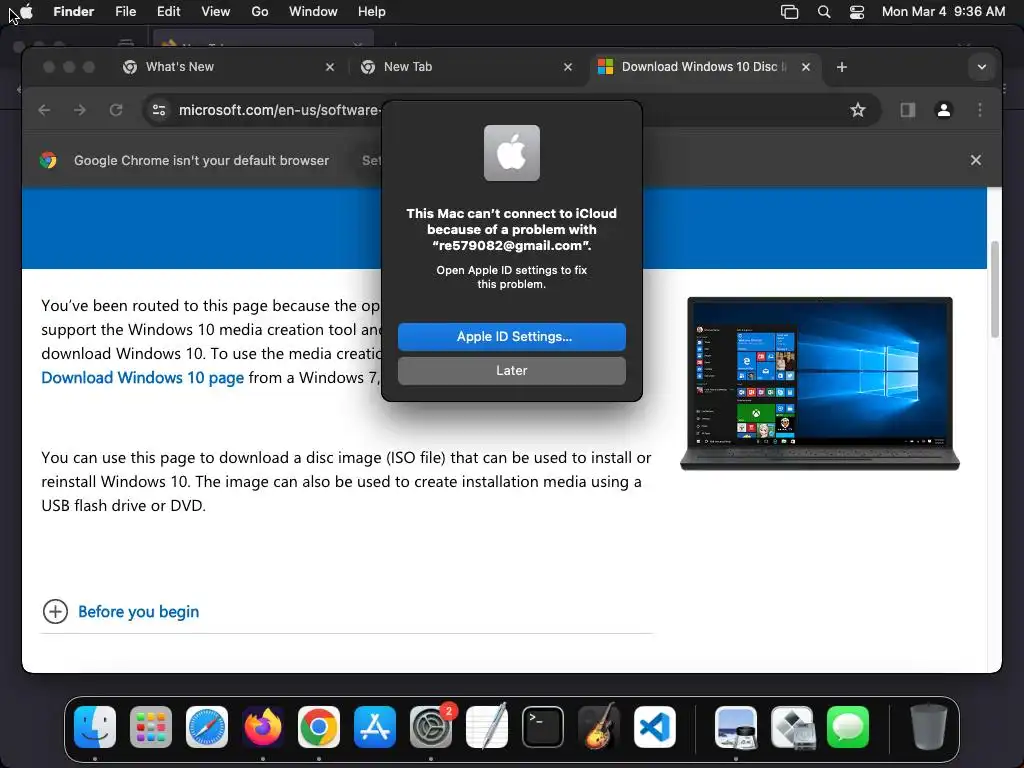Launch Safari from the Dock
This screenshot has width=1024, height=768.
tap(207, 727)
